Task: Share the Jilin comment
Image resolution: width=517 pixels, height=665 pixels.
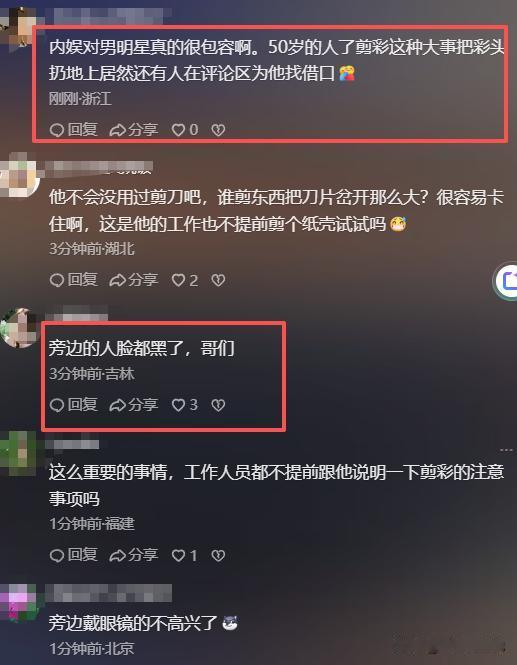Action: tap(134, 405)
